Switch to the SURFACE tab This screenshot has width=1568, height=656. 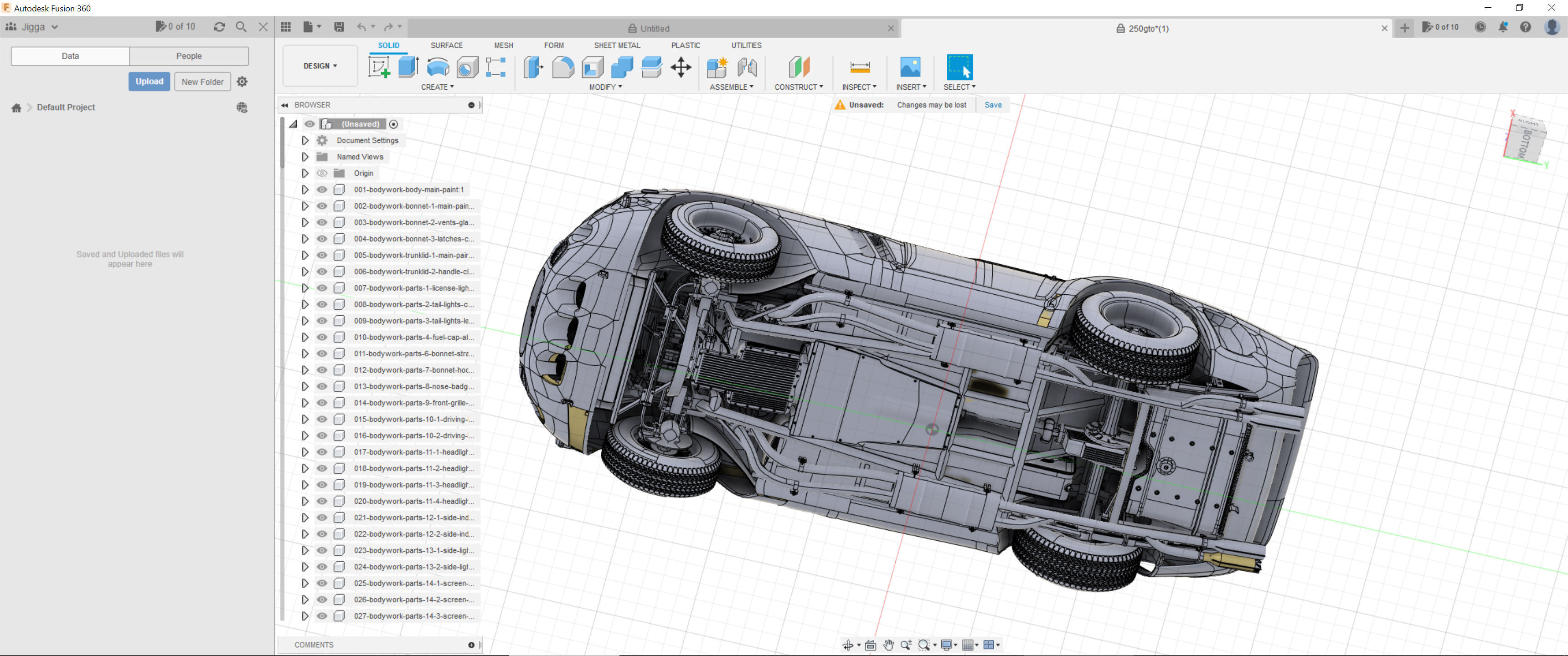446,46
